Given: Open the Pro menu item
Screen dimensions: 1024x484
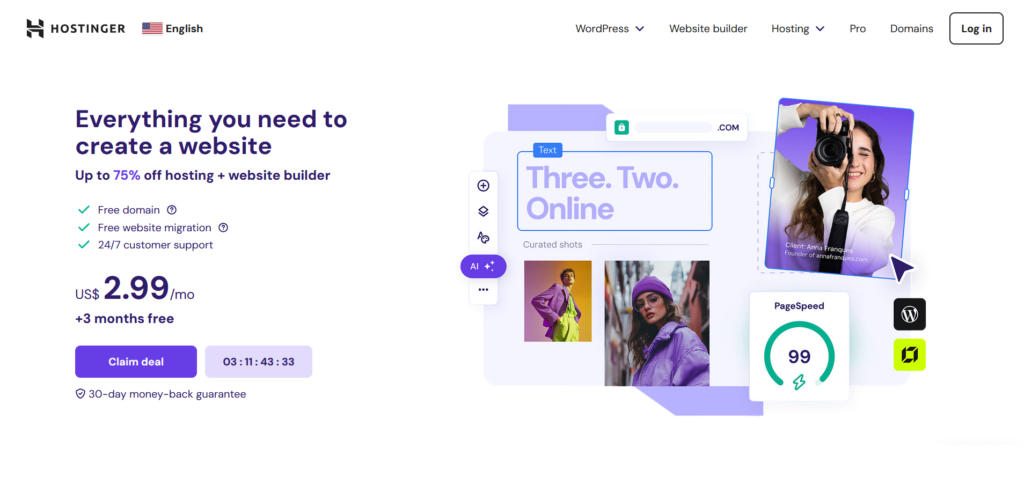Looking at the screenshot, I should (x=857, y=29).
